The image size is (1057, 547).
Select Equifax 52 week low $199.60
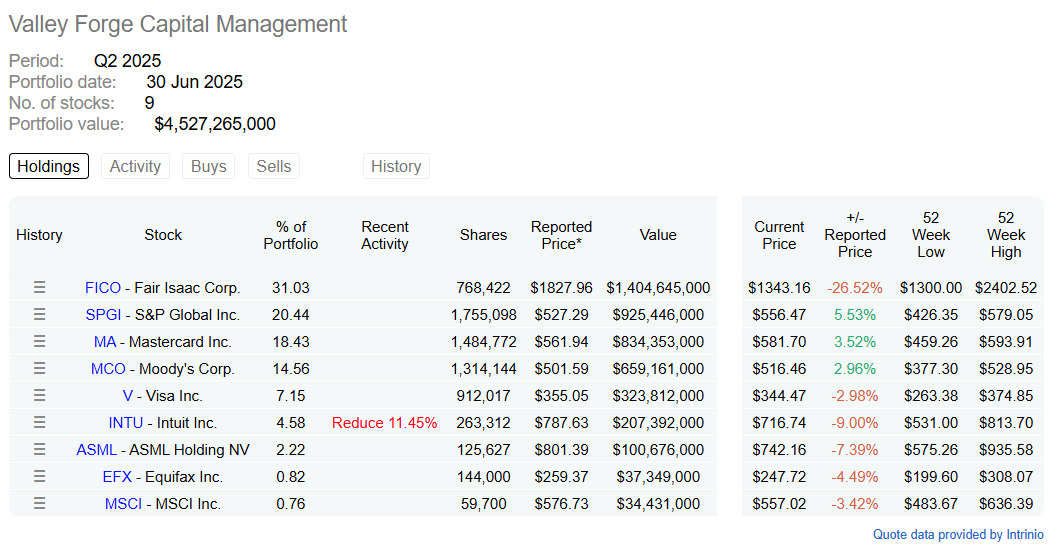(x=931, y=477)
